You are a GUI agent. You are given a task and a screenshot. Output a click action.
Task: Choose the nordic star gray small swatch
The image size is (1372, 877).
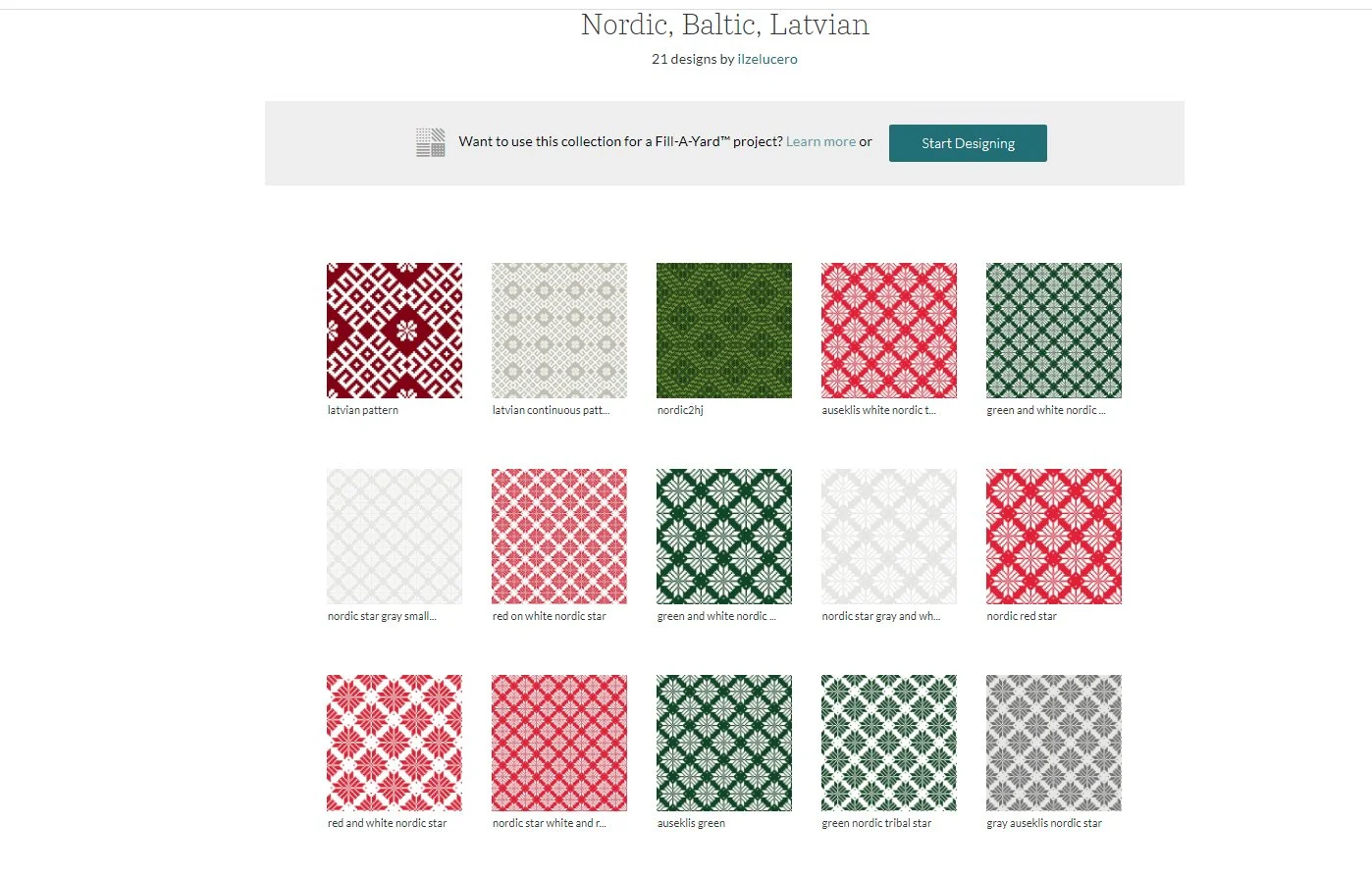(395, 537)
